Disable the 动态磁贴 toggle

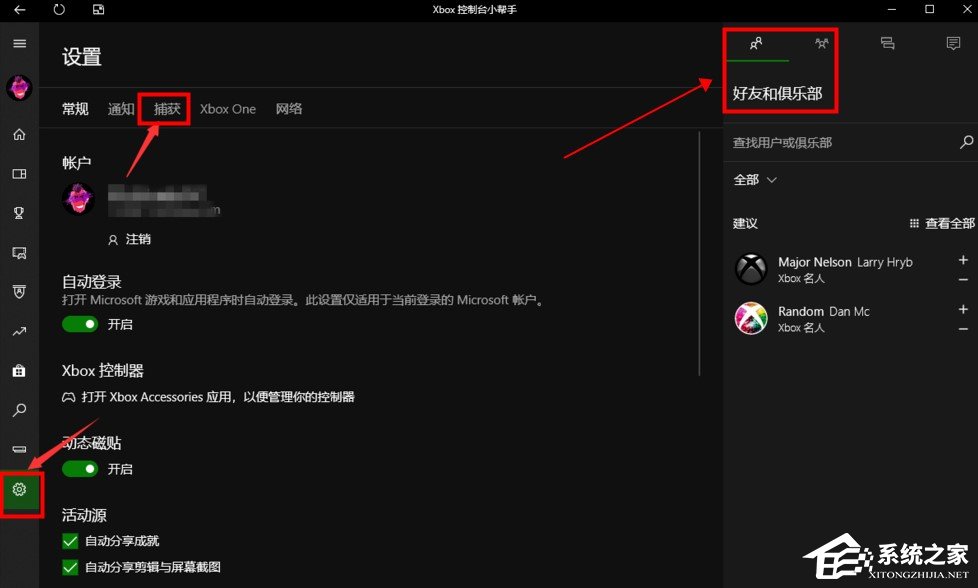80,469
